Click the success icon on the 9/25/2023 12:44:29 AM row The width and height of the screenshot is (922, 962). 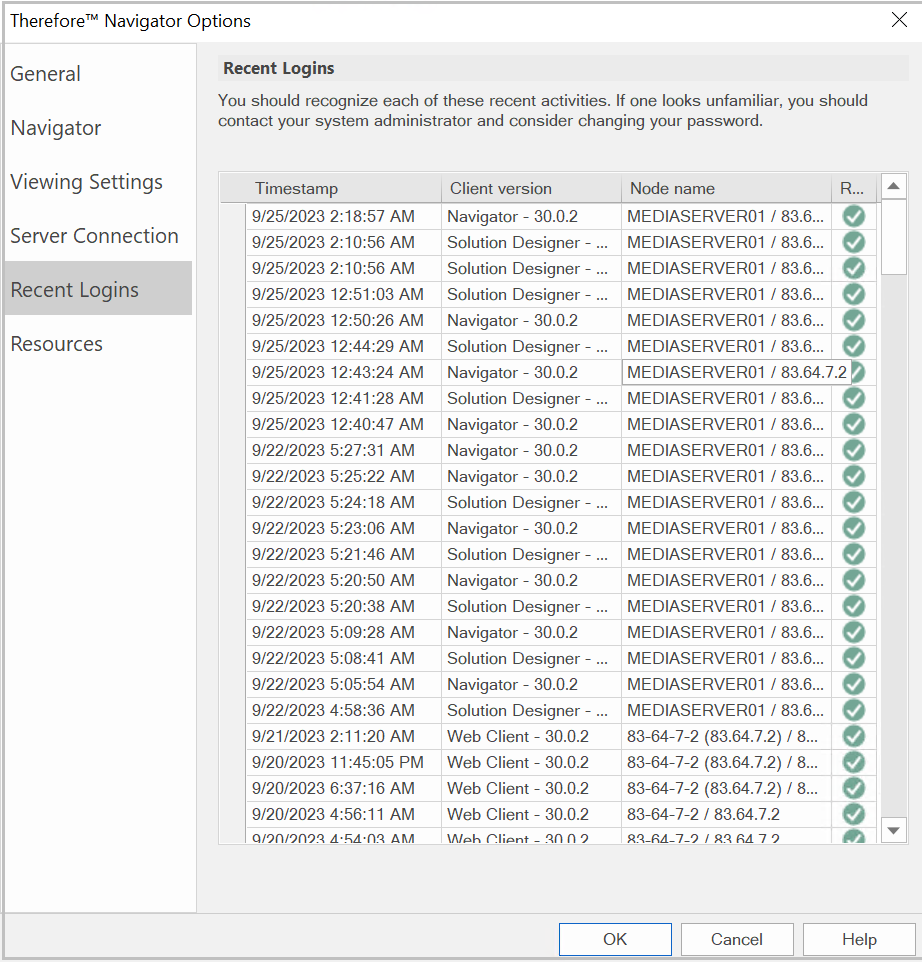coord(854,346)
